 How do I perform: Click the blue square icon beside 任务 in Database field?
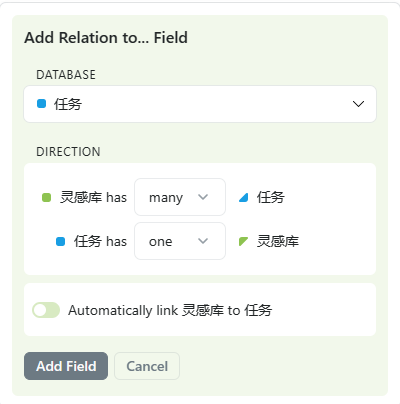41,104
